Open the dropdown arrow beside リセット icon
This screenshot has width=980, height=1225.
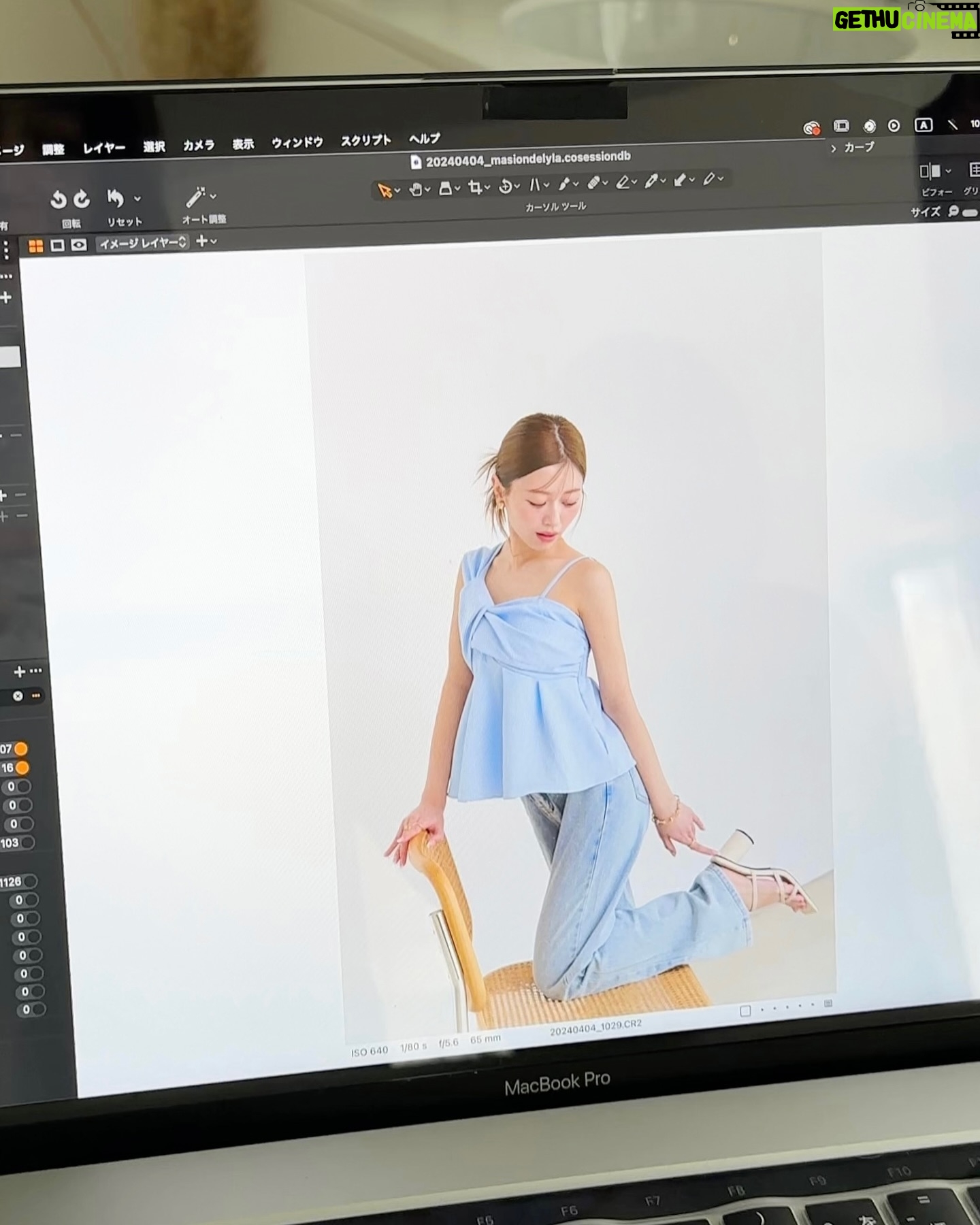[x=137, y=198]
